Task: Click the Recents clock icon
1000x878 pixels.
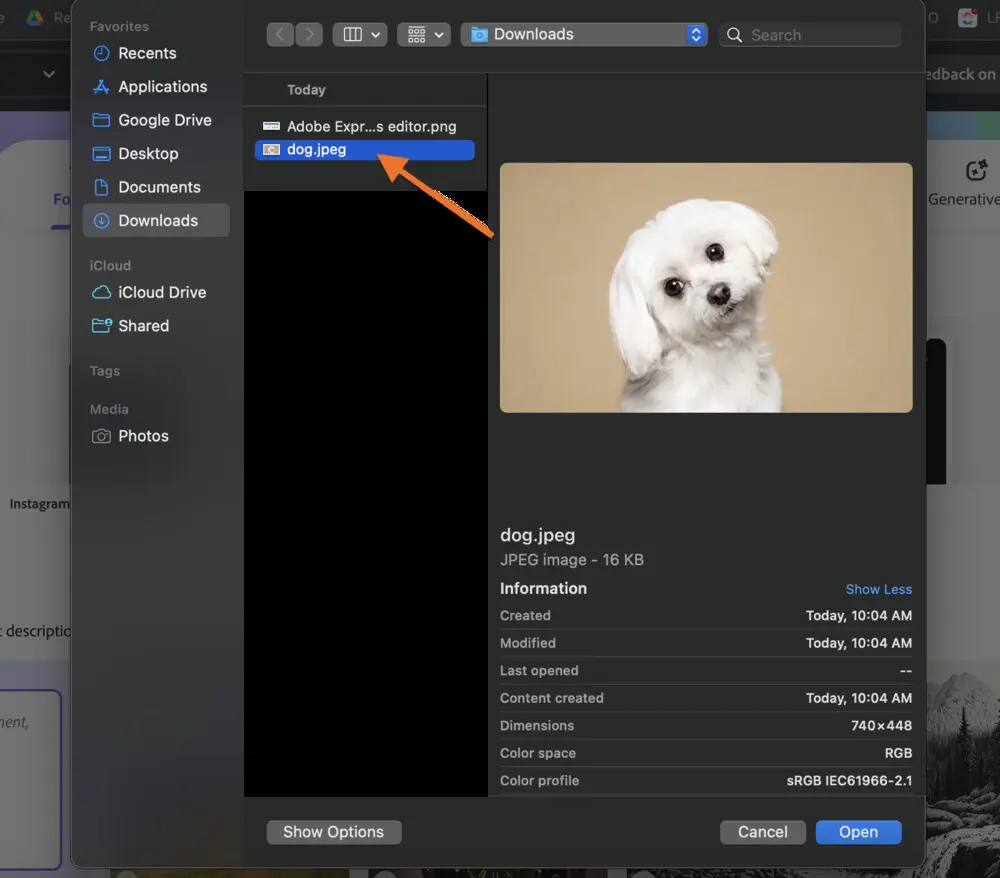Action: click(101, 53)
